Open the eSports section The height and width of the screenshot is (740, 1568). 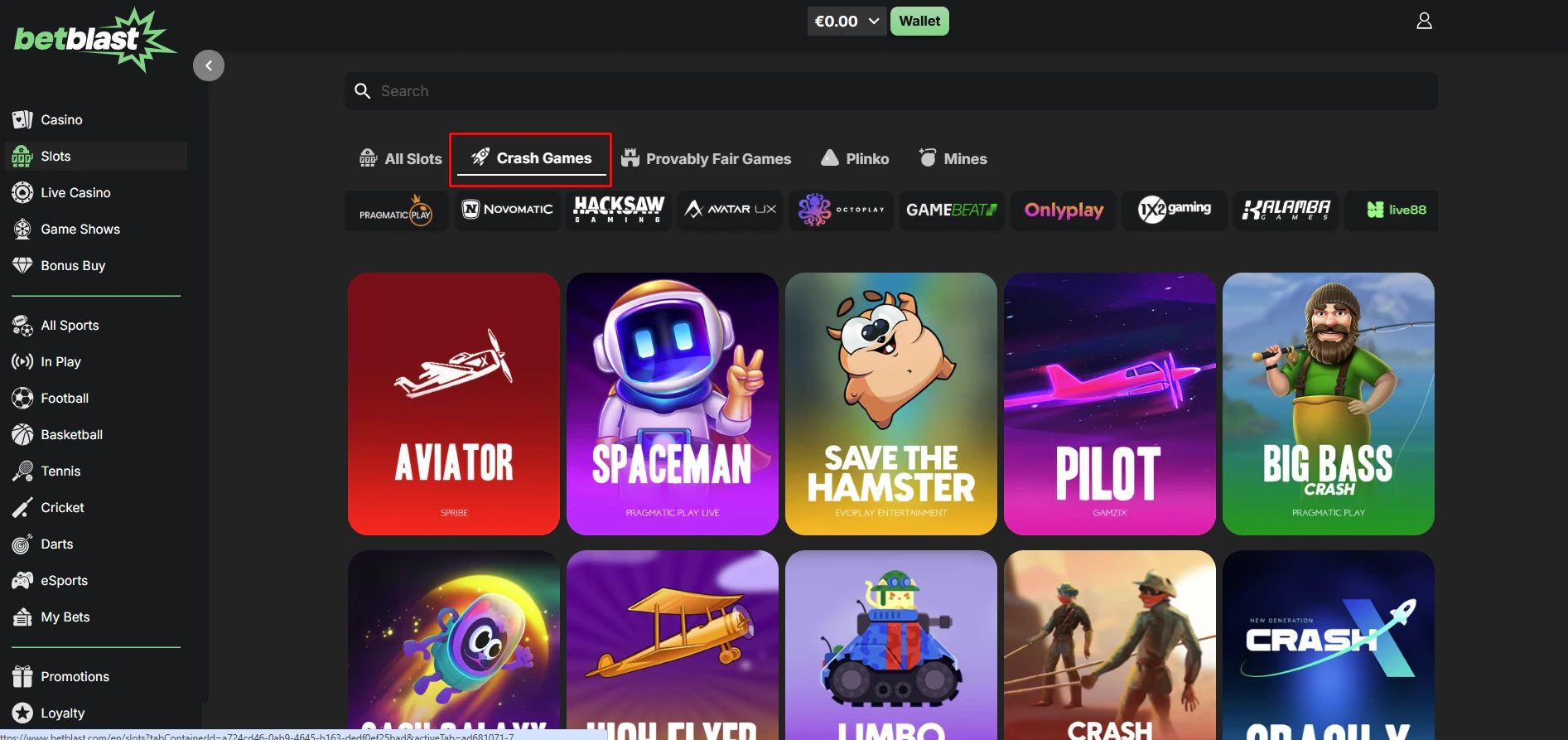[x=96, y=580]
